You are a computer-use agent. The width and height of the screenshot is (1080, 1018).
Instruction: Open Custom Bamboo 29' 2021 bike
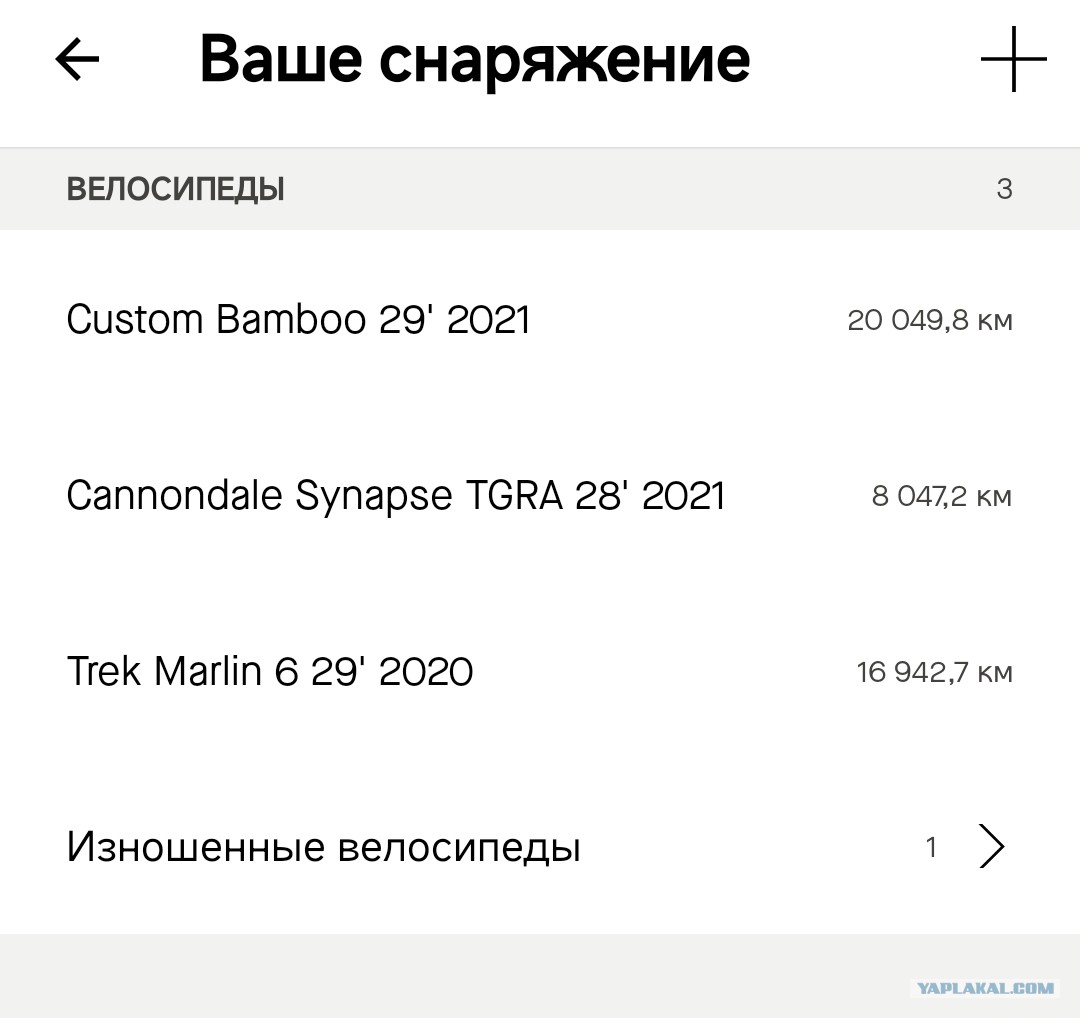[540, 320]
